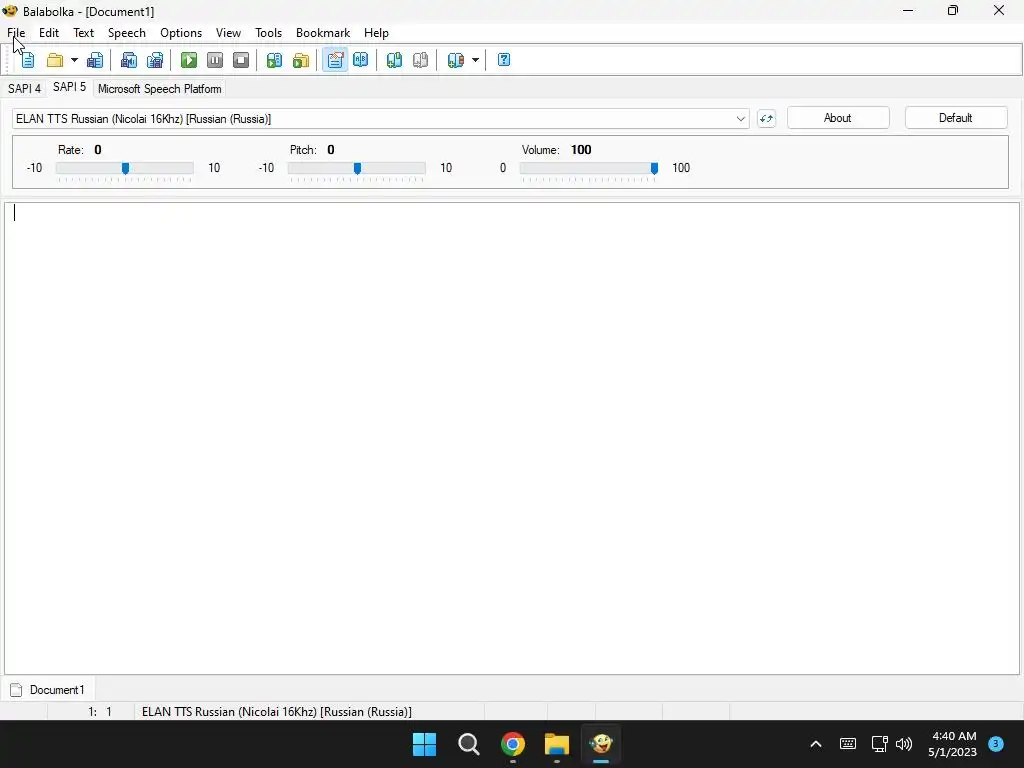This screenshot has width=1024, height=768.
Task: Start reading aloud with green Play button
Action: tap(189, 60)
